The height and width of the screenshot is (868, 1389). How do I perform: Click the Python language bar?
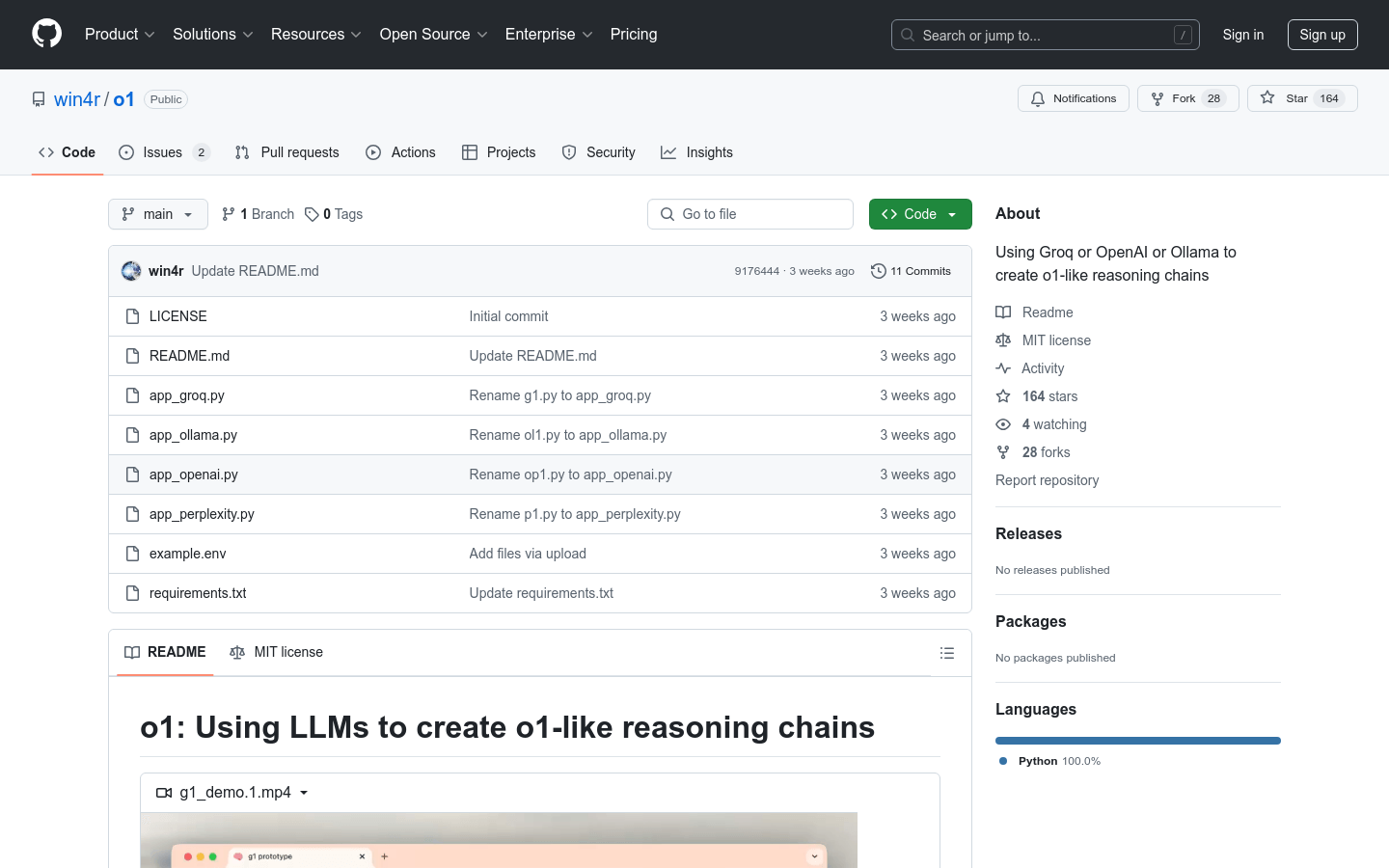click(x=1138, y=741)
